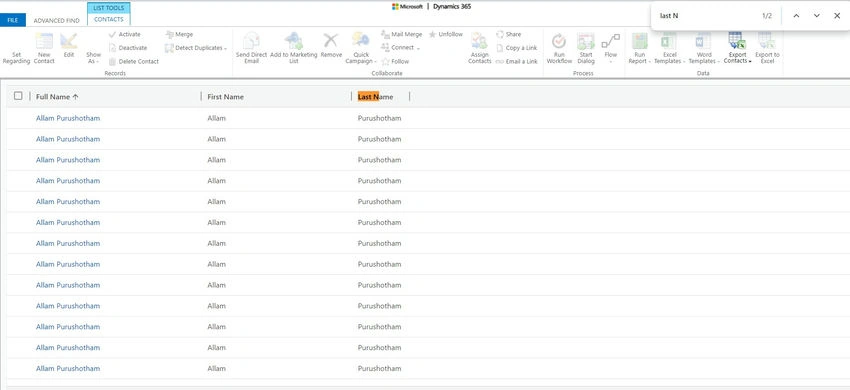The image size is (850, 390).
Task: Go to the previous find result
Action: [x=796, y=16]
